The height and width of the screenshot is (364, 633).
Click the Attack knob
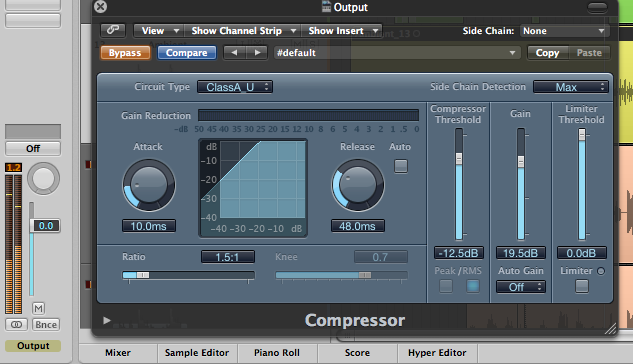(x=149, y=185)
